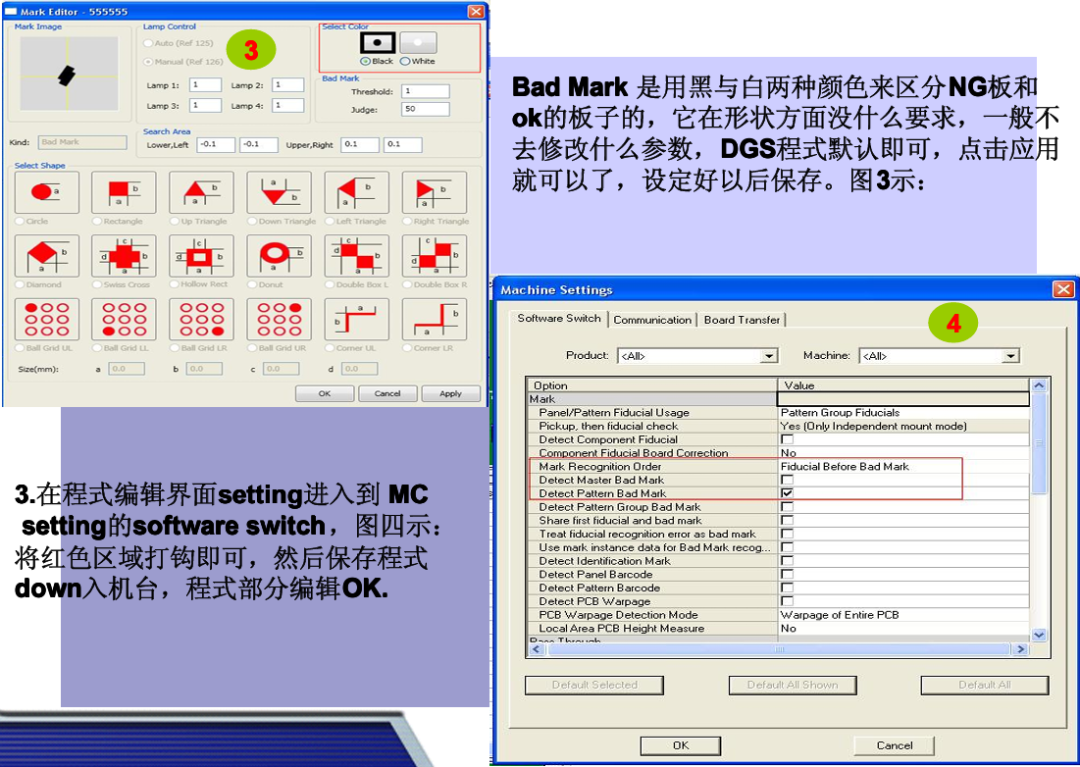This screenshot has width=1080, height=767.
Task: Click the Default Selected button
Action: tap(594, 685)
